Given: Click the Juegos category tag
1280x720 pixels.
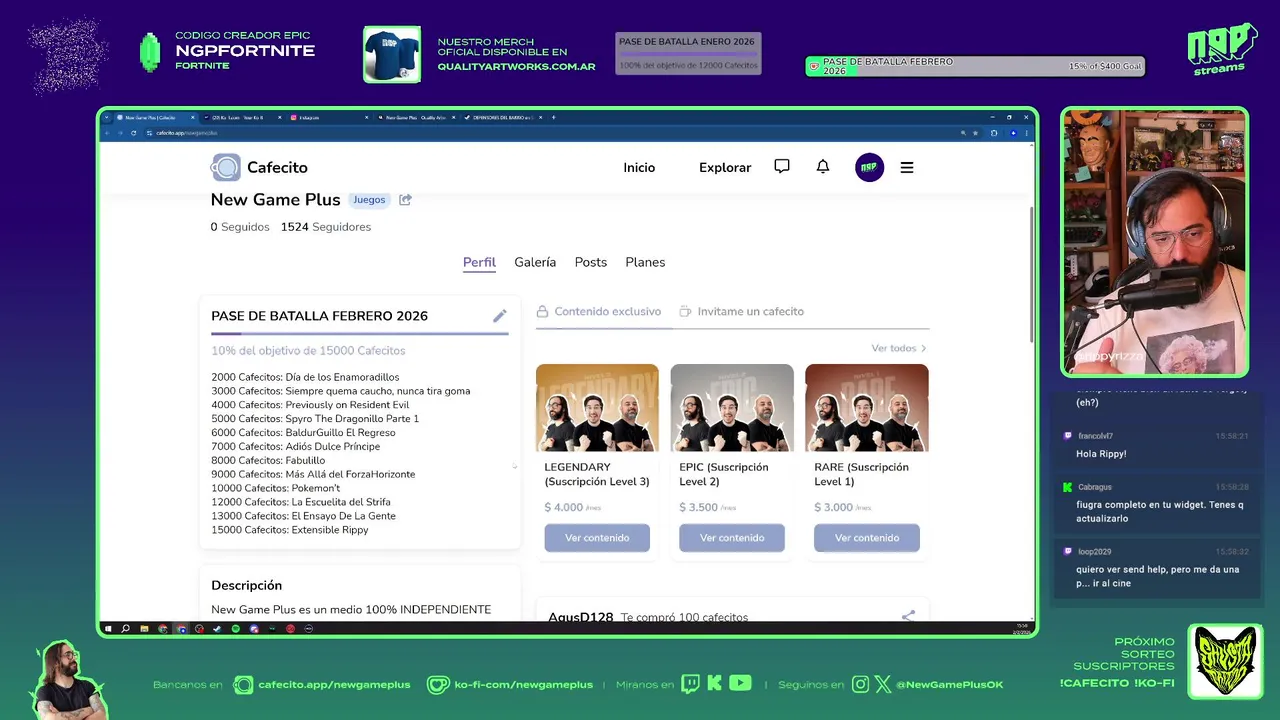Looking at the screenshot, I should 369,200.
